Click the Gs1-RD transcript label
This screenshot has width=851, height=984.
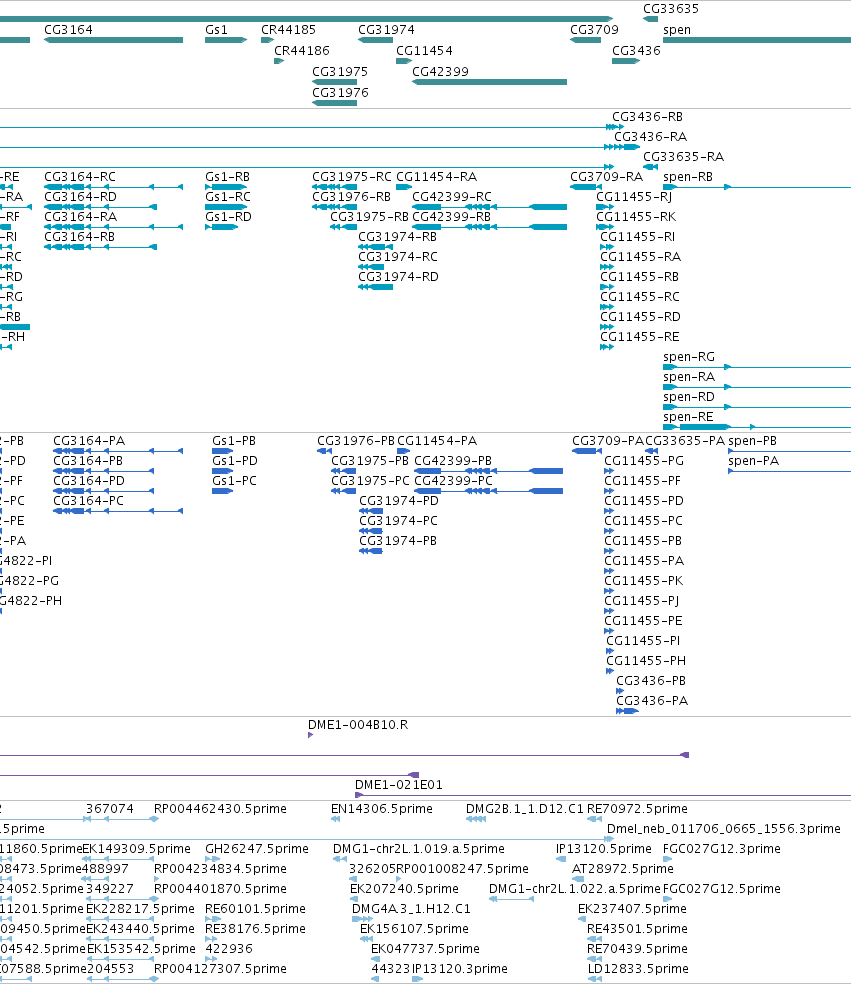pos(228,217)
